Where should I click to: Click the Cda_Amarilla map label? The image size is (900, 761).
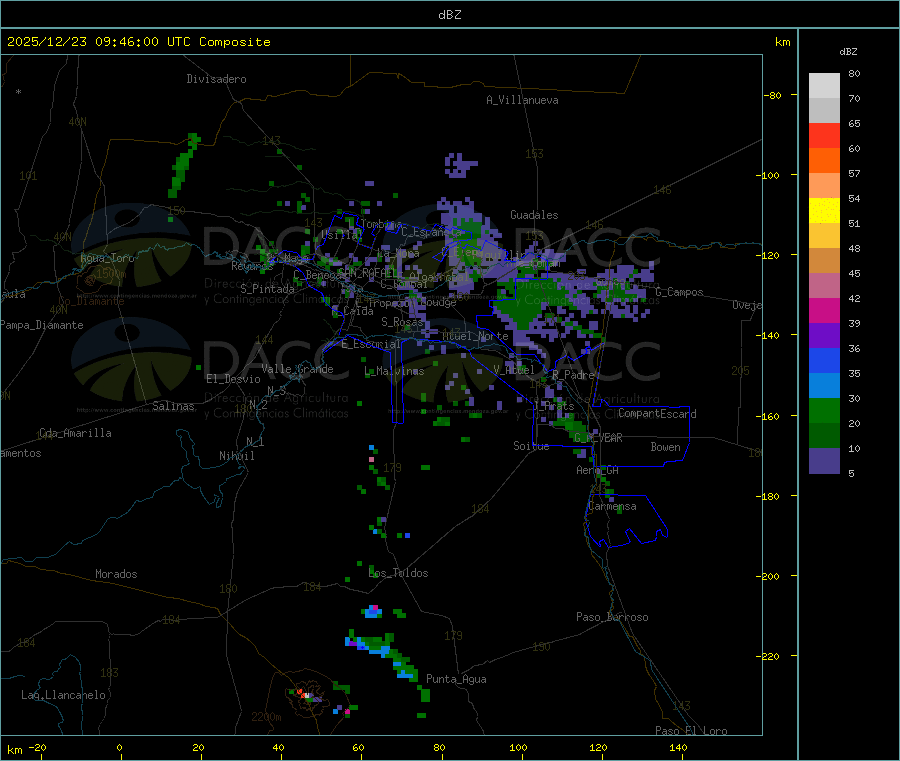[75, 433]
